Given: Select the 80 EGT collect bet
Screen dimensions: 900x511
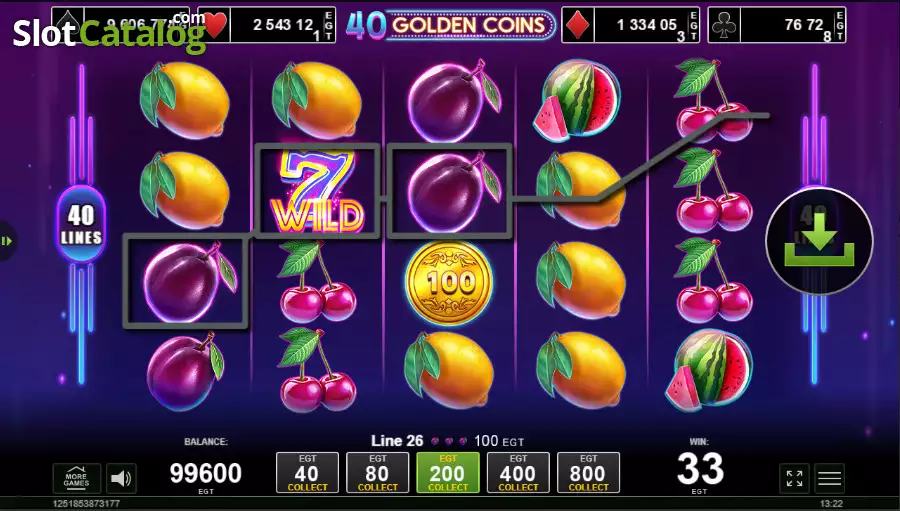Looking at the screenshot, I should [x=378, y=473].
